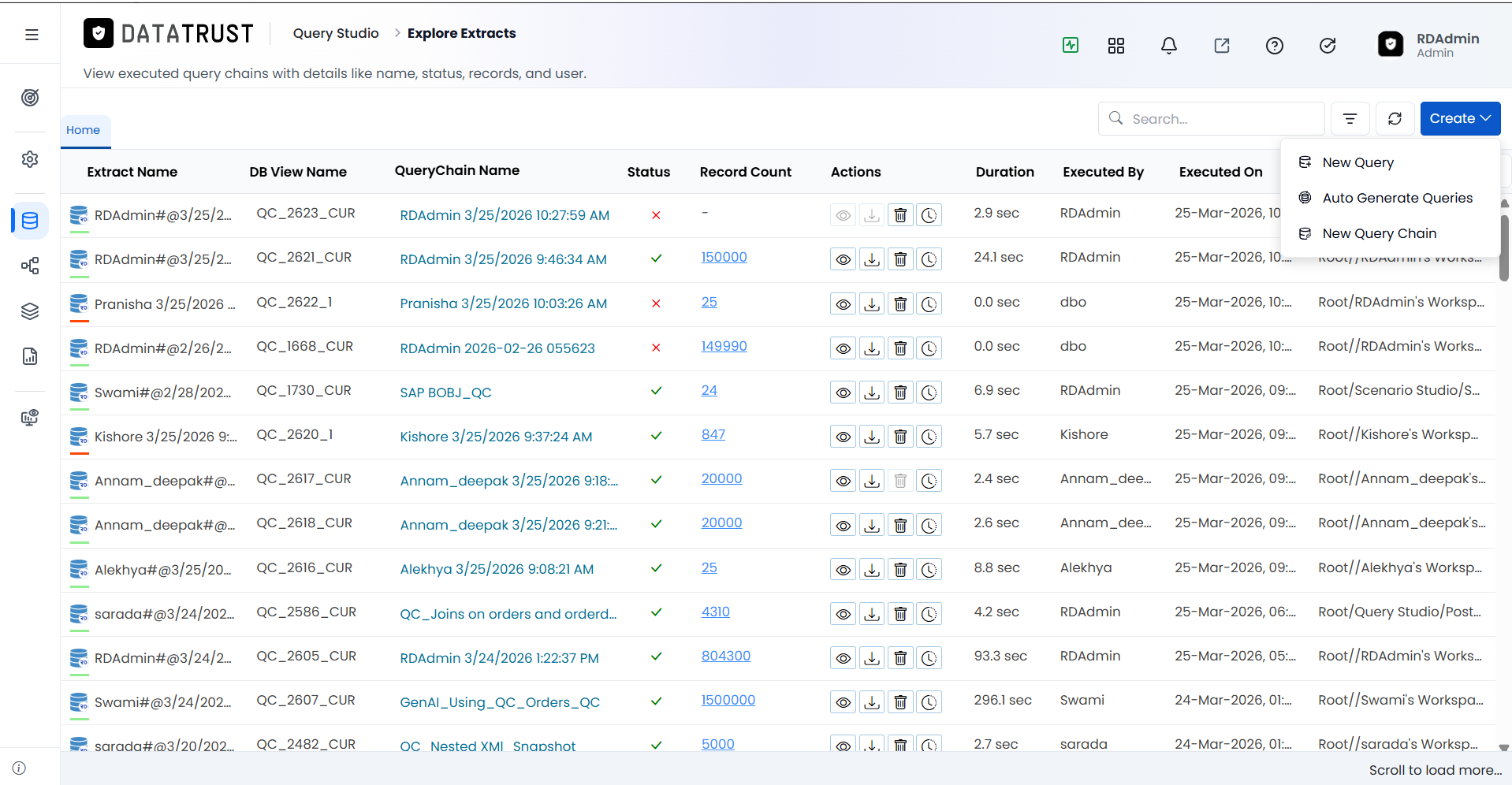Select New Query from Create menu
Screen dimensions: 1512x785
[1357, 162]
